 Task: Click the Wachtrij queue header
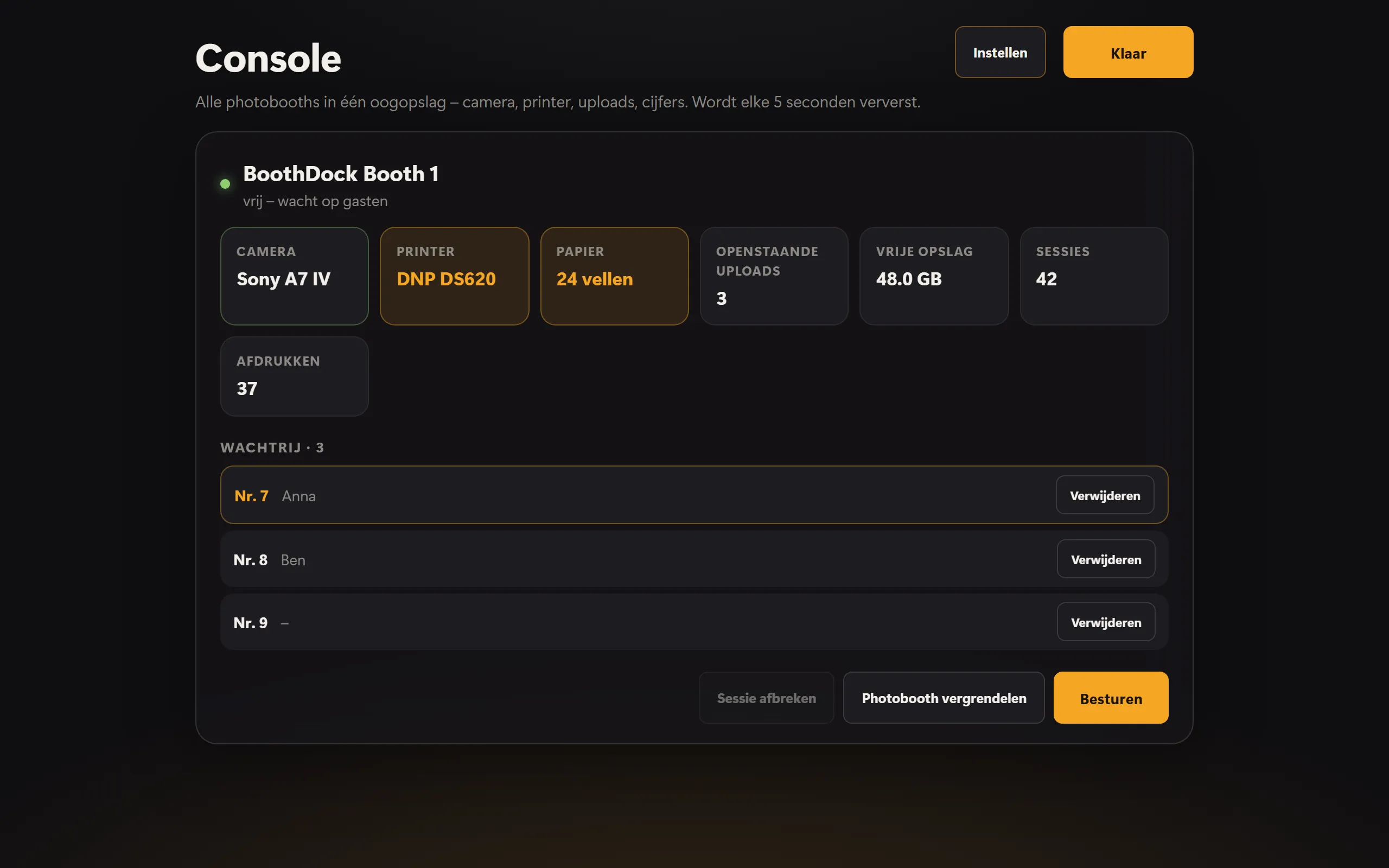(272, 448)
